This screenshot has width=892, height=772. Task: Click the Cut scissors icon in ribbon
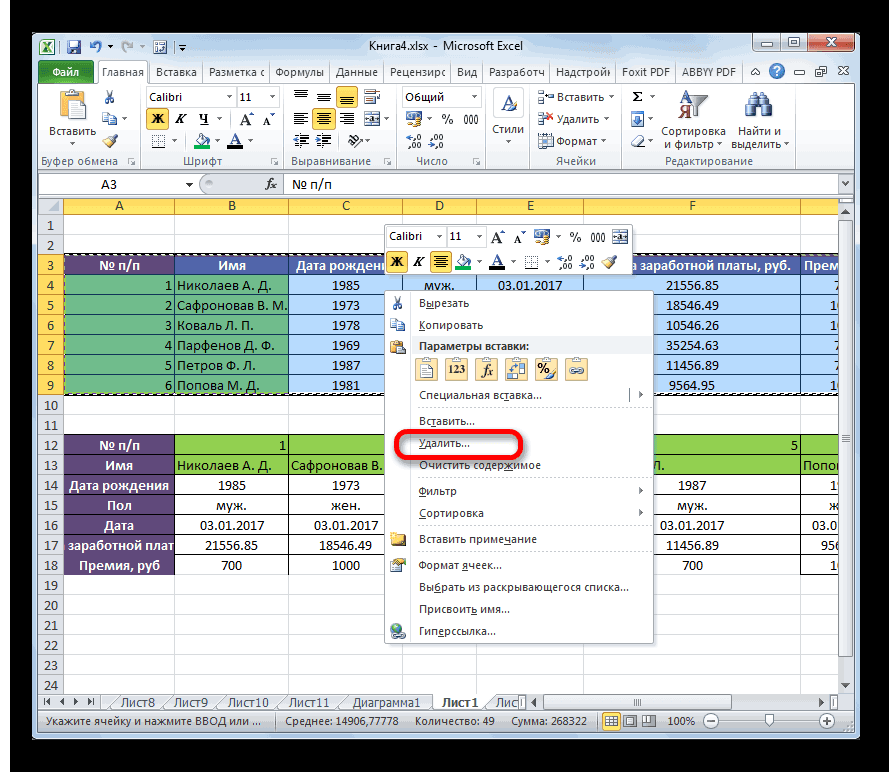point(110,97)
